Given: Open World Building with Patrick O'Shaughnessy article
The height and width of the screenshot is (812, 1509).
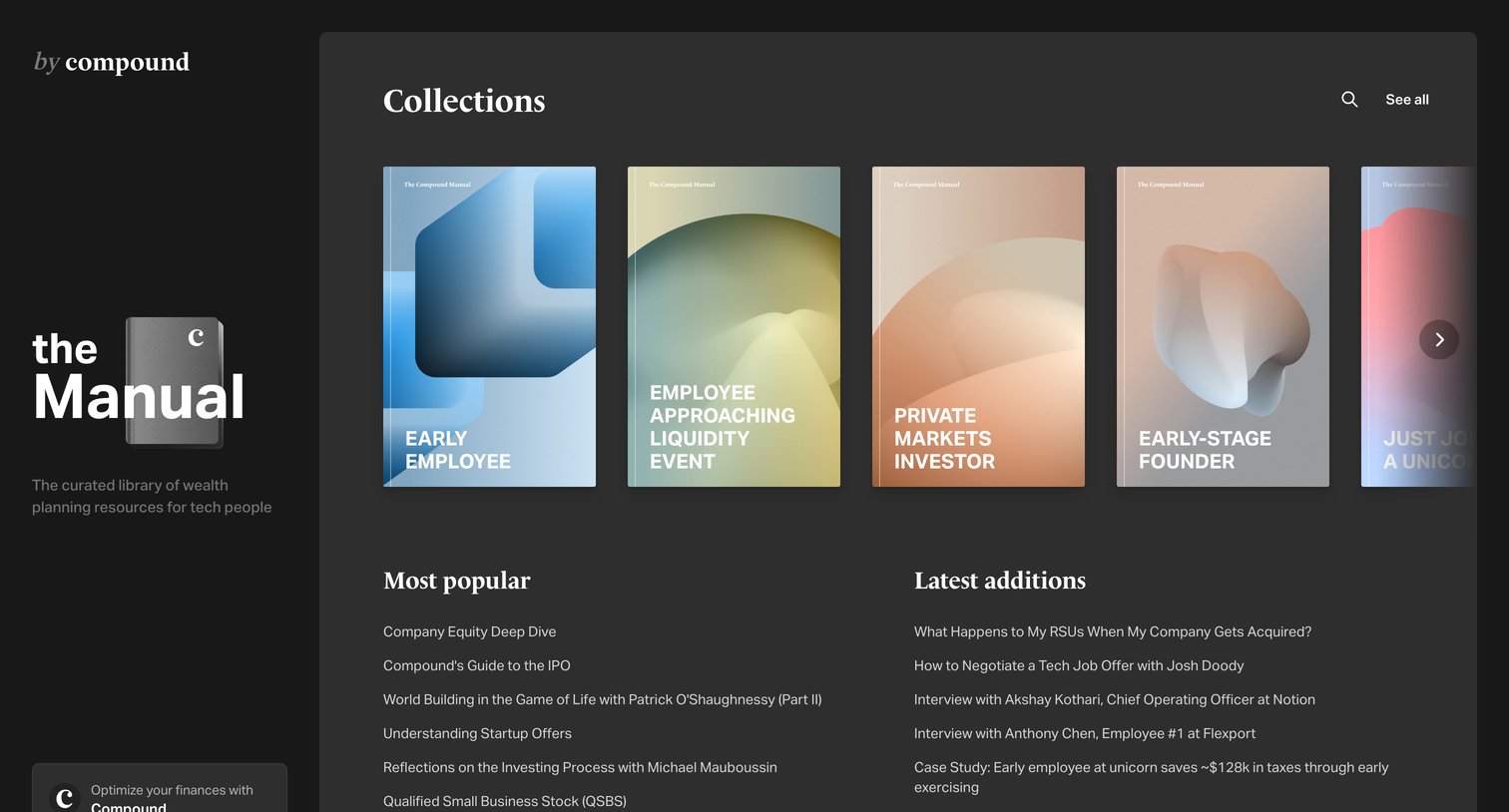Looking at the screenshot, I should pyautogui.click(x=603, y=699).
